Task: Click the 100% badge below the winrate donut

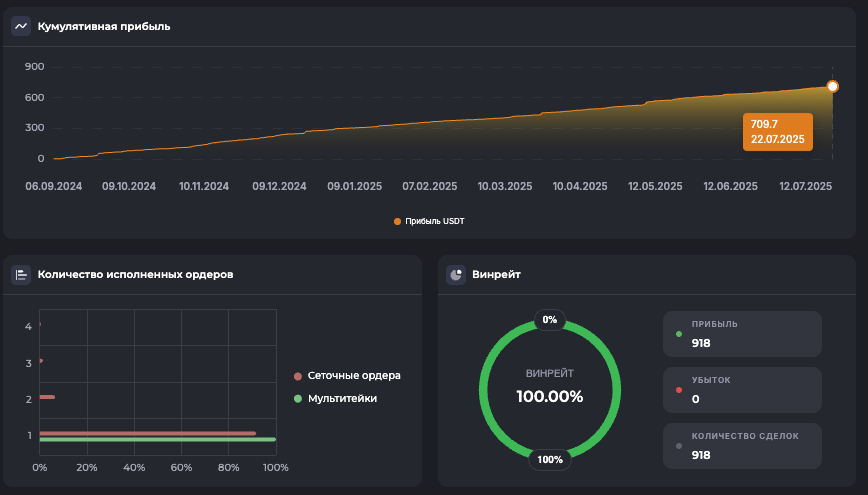Action: (549, 460)
